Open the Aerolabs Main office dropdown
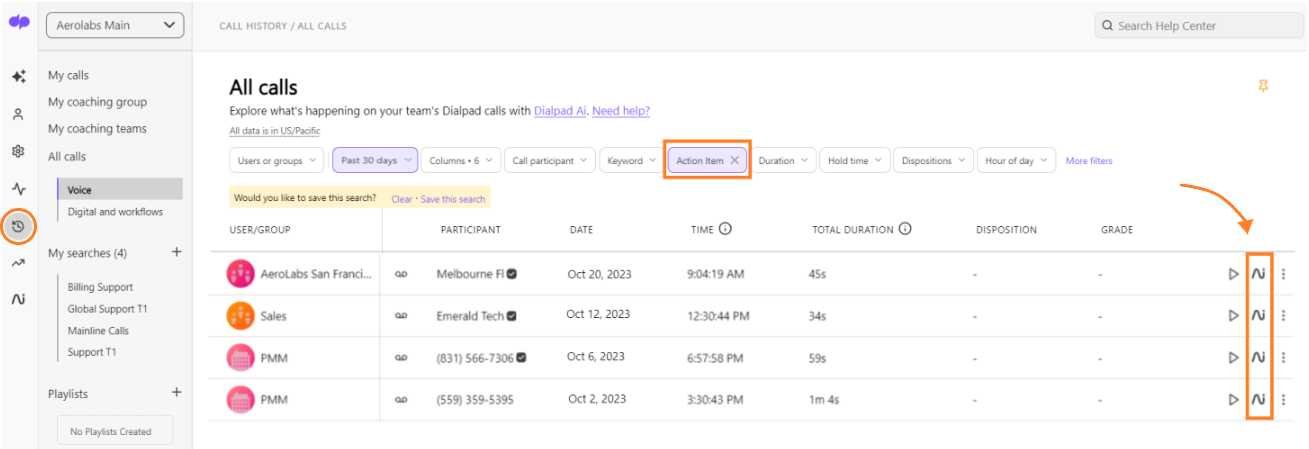 [115, 25]
